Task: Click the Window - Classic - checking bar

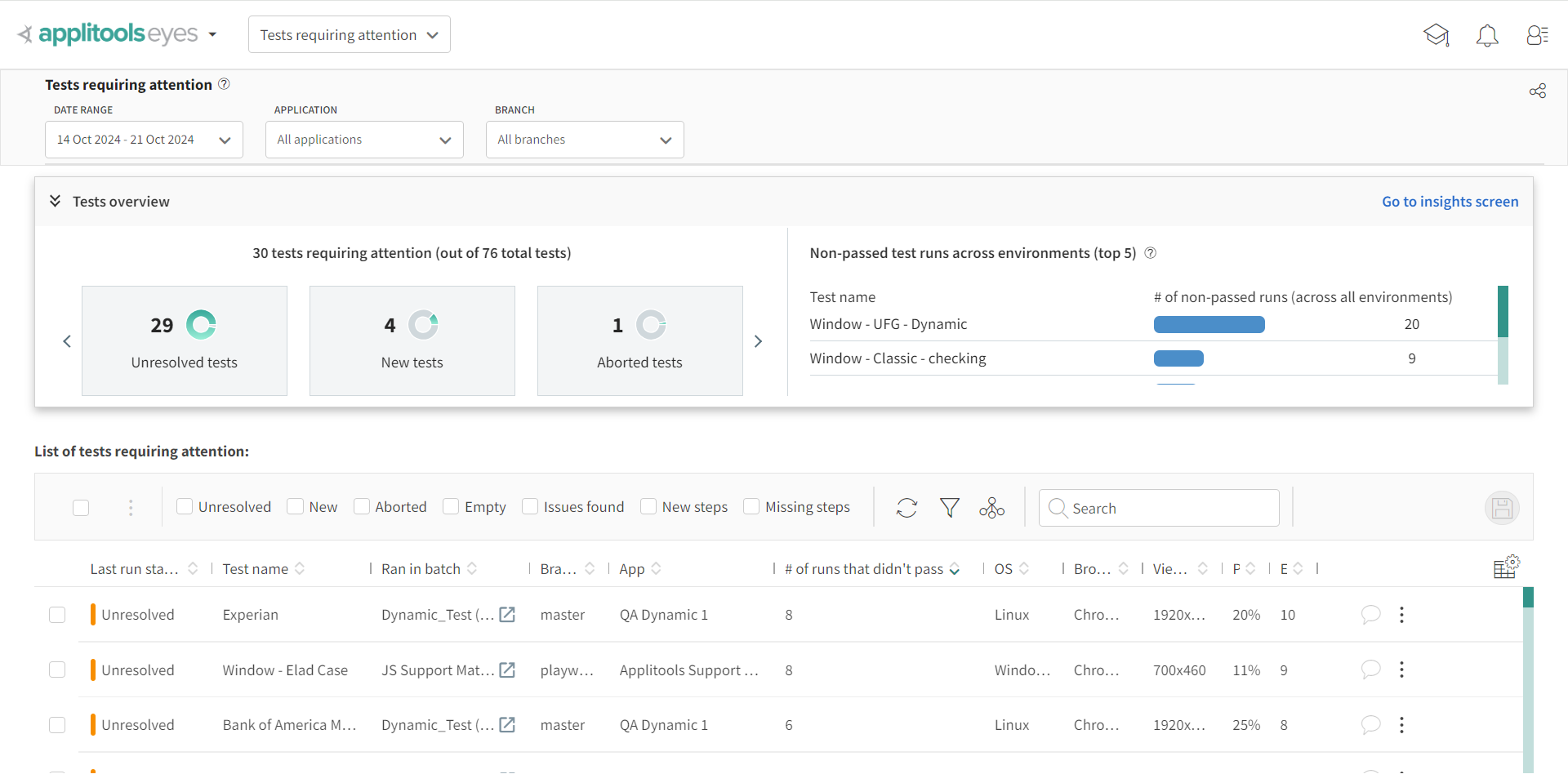Action: pos(1178,358)
